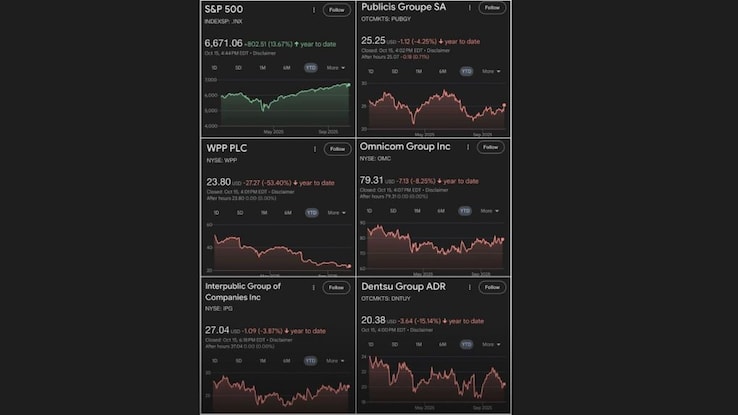Expand the More dropdown on WPP PLC chart
738x415 pixels.
click(336, 212)
